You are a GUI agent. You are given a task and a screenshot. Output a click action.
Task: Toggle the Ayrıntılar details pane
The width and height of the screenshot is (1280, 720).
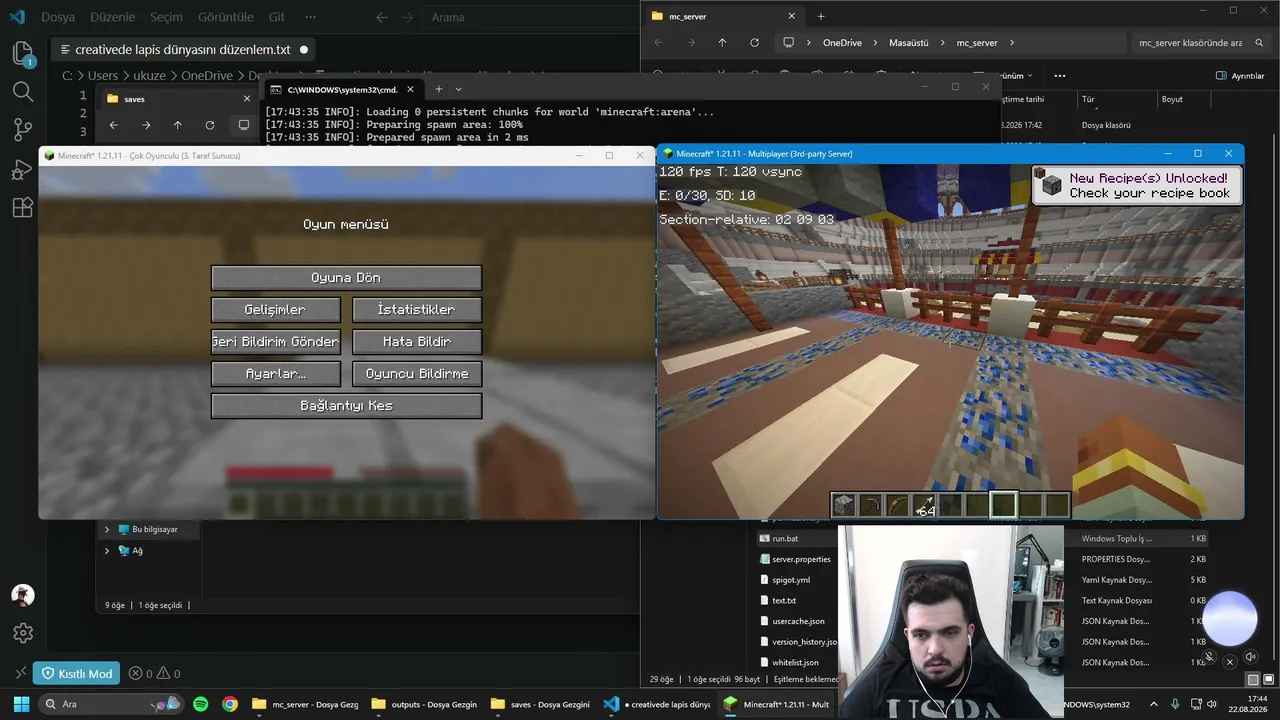[x=1240, y=76]
